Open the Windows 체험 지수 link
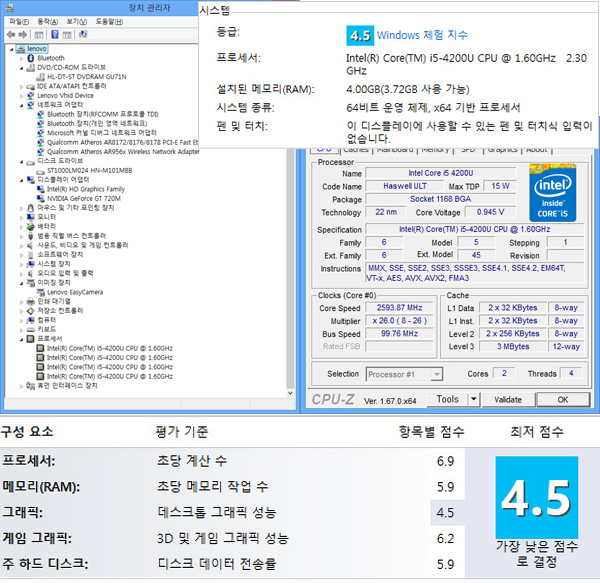 tap(422, 35)
